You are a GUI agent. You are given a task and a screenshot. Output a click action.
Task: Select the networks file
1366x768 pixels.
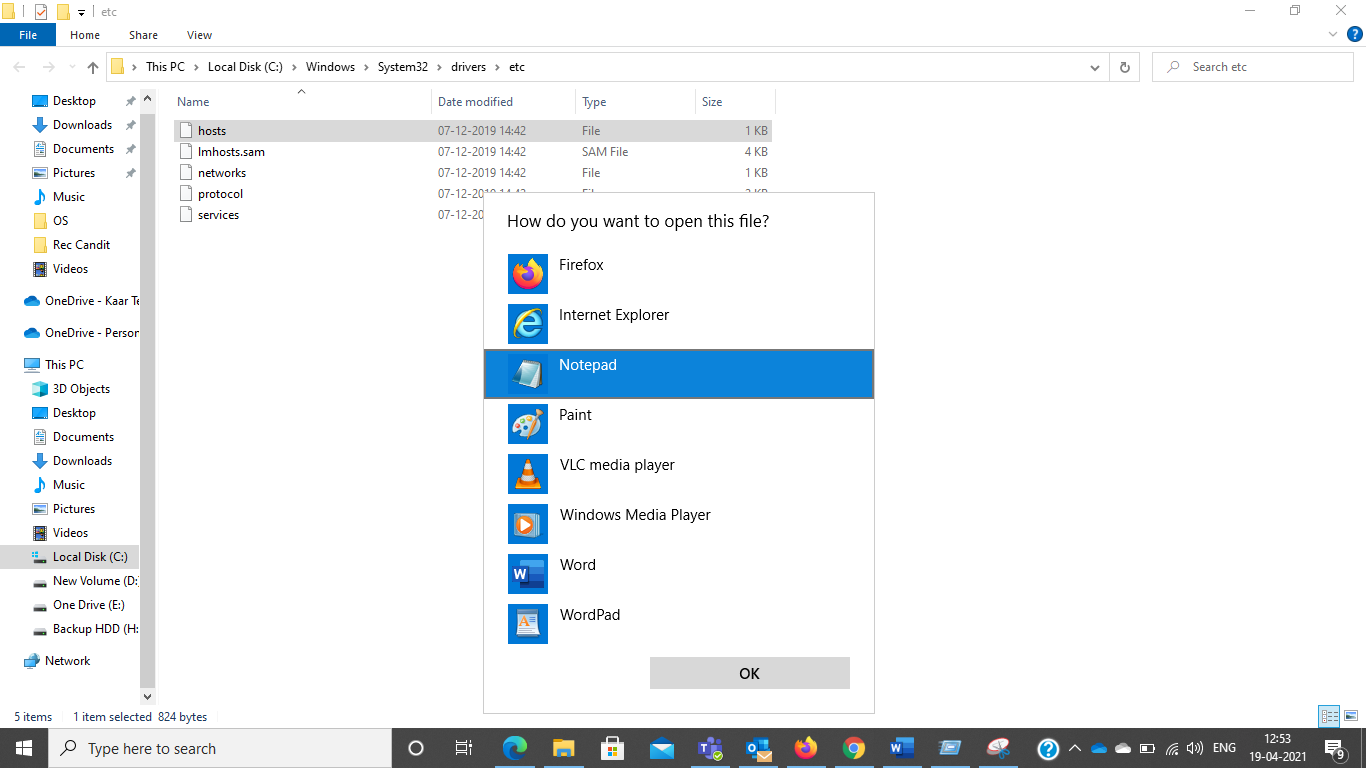(473, 173)
